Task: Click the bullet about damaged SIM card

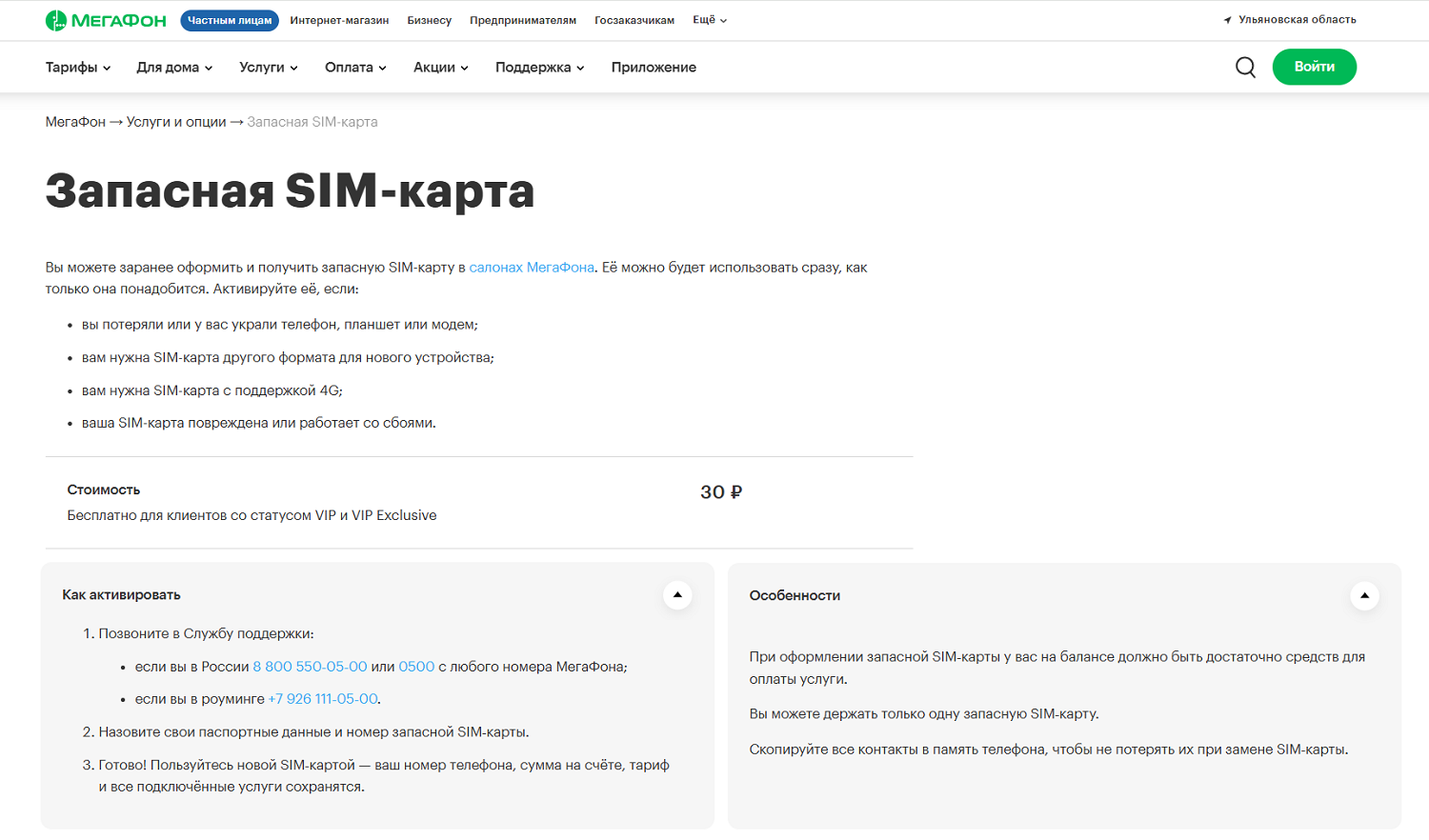Action: pos(259,423)
